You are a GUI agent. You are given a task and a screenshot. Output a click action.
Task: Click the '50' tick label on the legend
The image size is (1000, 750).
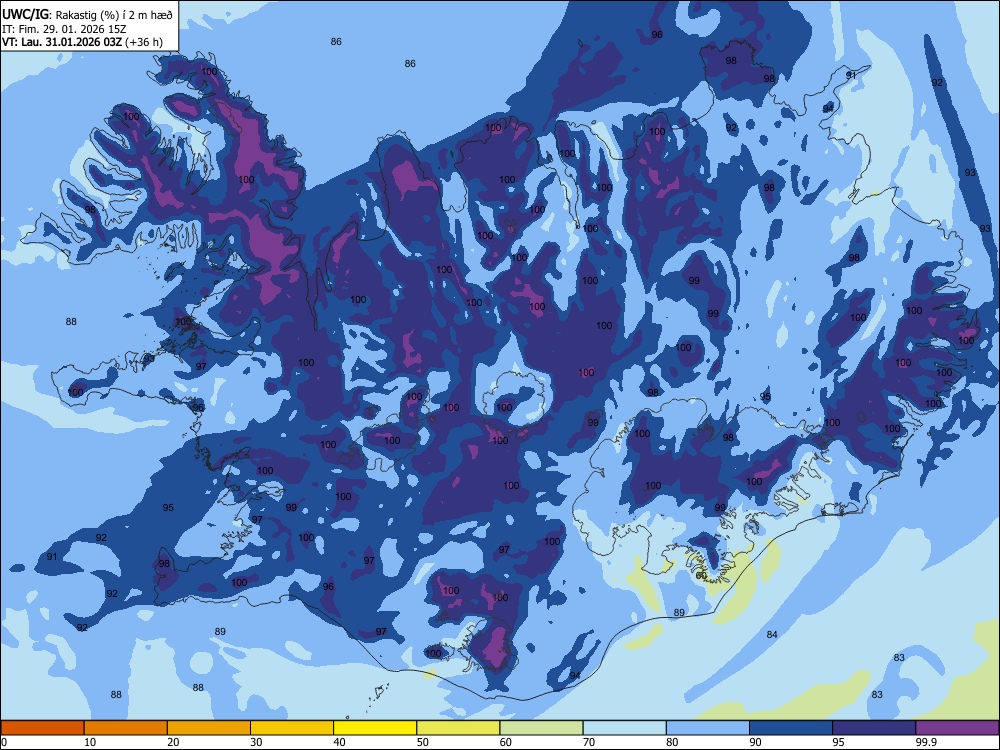423,742
